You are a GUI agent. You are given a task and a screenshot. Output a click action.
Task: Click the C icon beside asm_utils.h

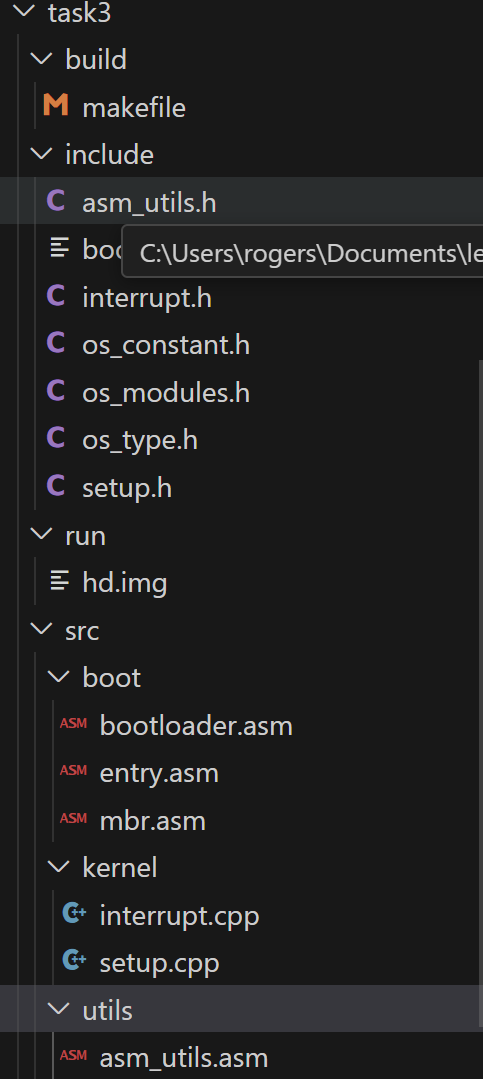point(56,201)
